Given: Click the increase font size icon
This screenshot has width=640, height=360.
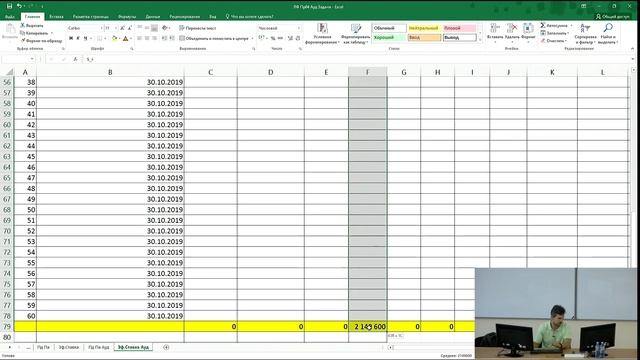Looking at the screenshot, I should (122, 28).
